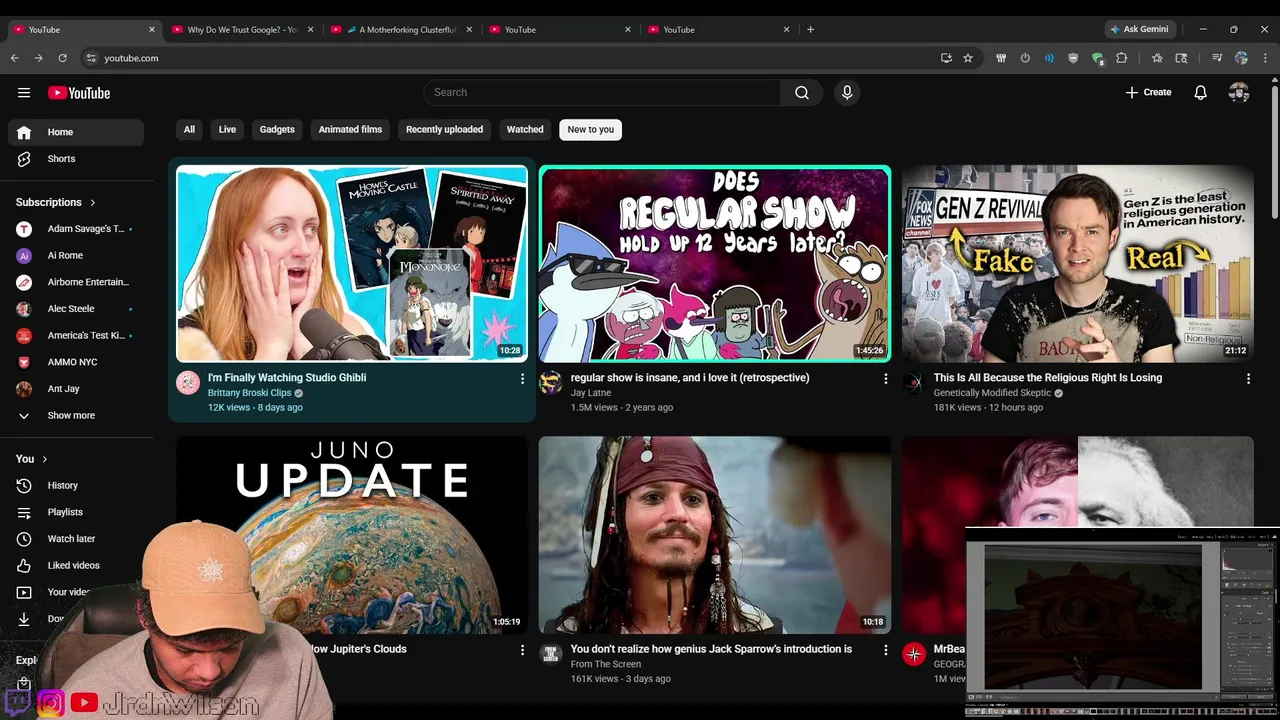1280x720 pixels.
Task: Switch to 'Why Do We Trust Google' tab
Action: 240,30
